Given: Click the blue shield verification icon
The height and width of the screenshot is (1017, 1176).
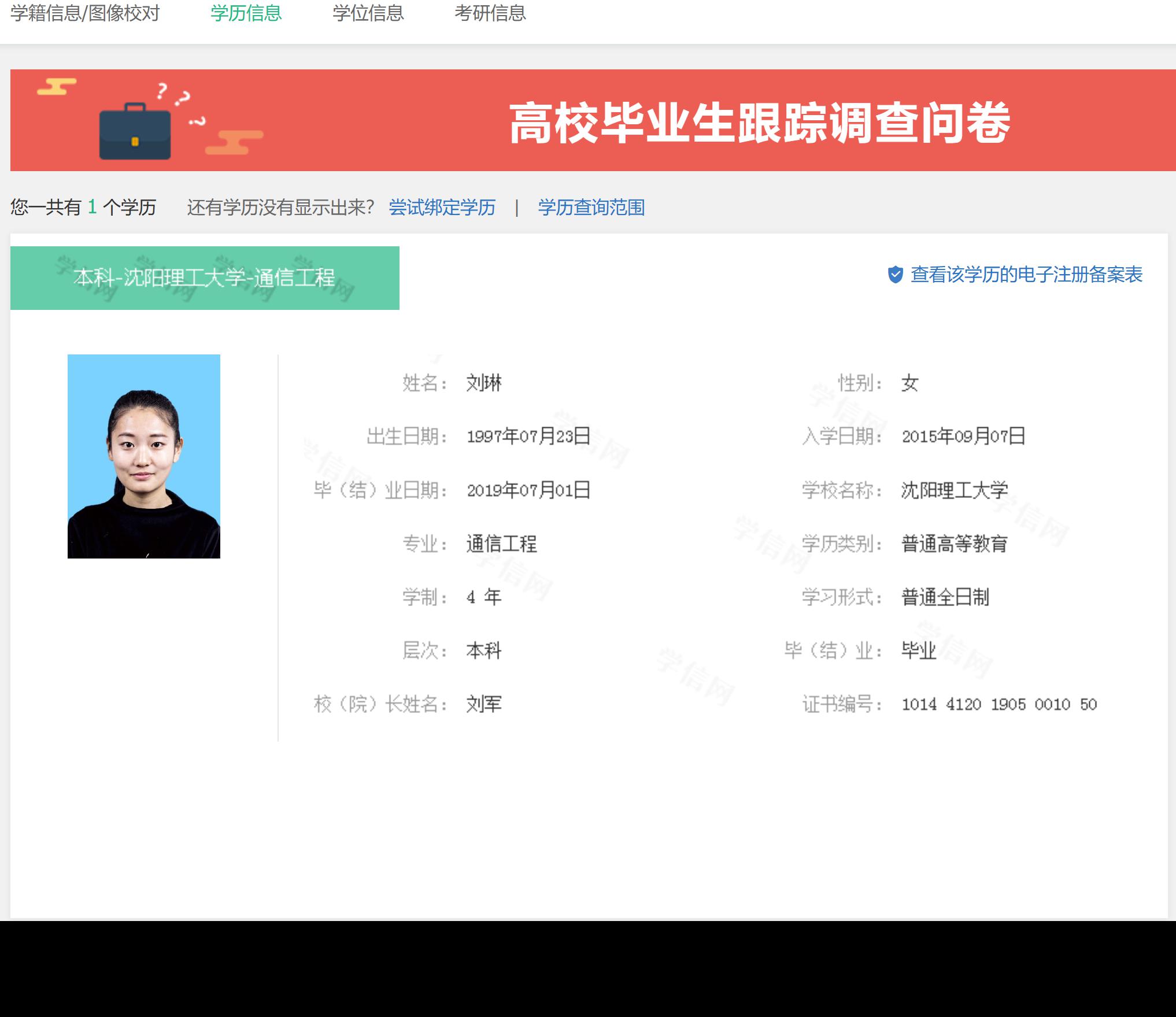Looking at the screenshot, I should pyautogui.click(x=895, y=275).
